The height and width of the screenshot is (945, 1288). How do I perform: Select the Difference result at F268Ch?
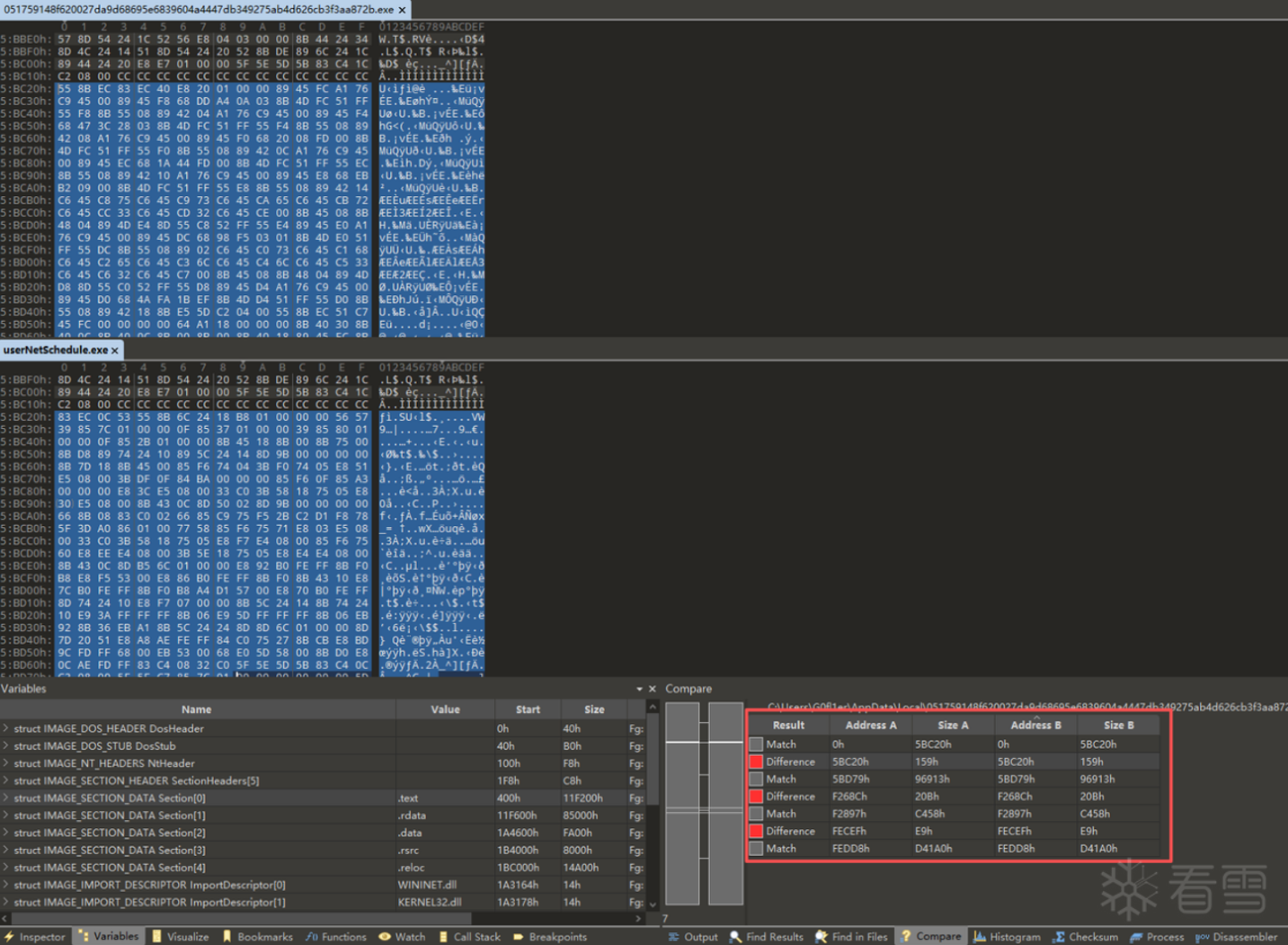click(x=954, y=797)
